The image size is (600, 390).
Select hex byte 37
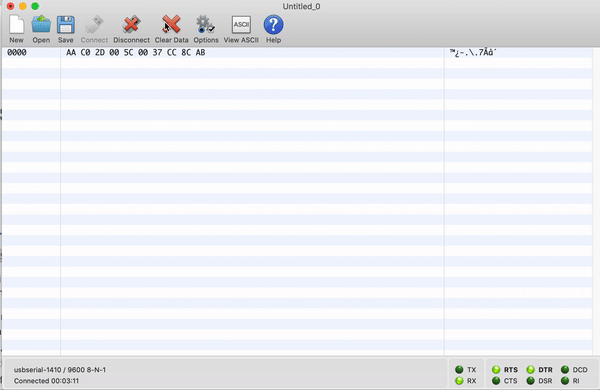pos(157,52)
